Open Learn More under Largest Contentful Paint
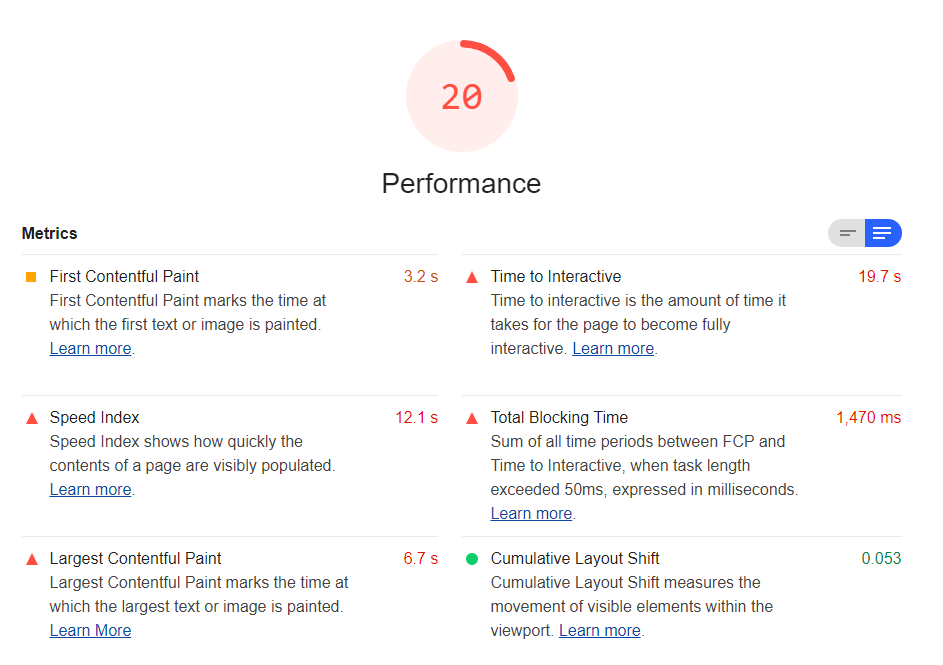This screenshot has width=943, height=665. tap(90, 630)
